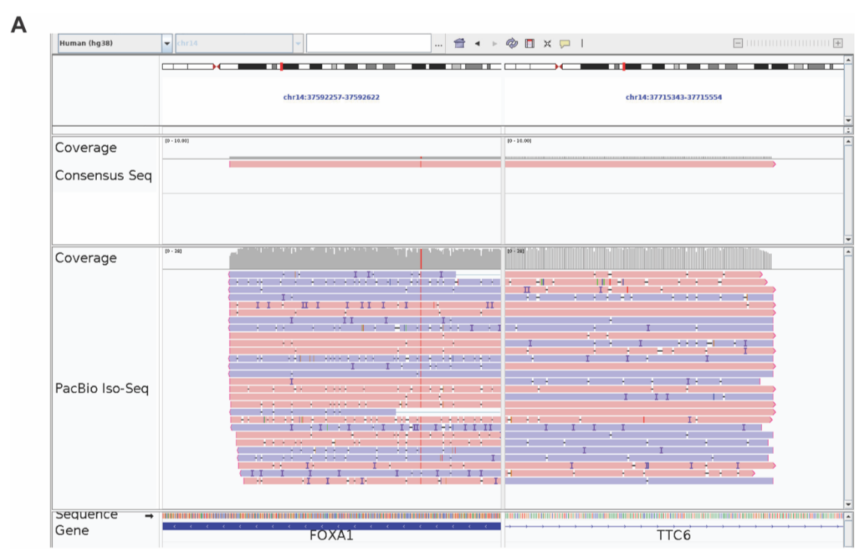The height and width of the screenshot is (549, 867).
Task: Select the Consensus Seq track name
Action: (103, 176)
